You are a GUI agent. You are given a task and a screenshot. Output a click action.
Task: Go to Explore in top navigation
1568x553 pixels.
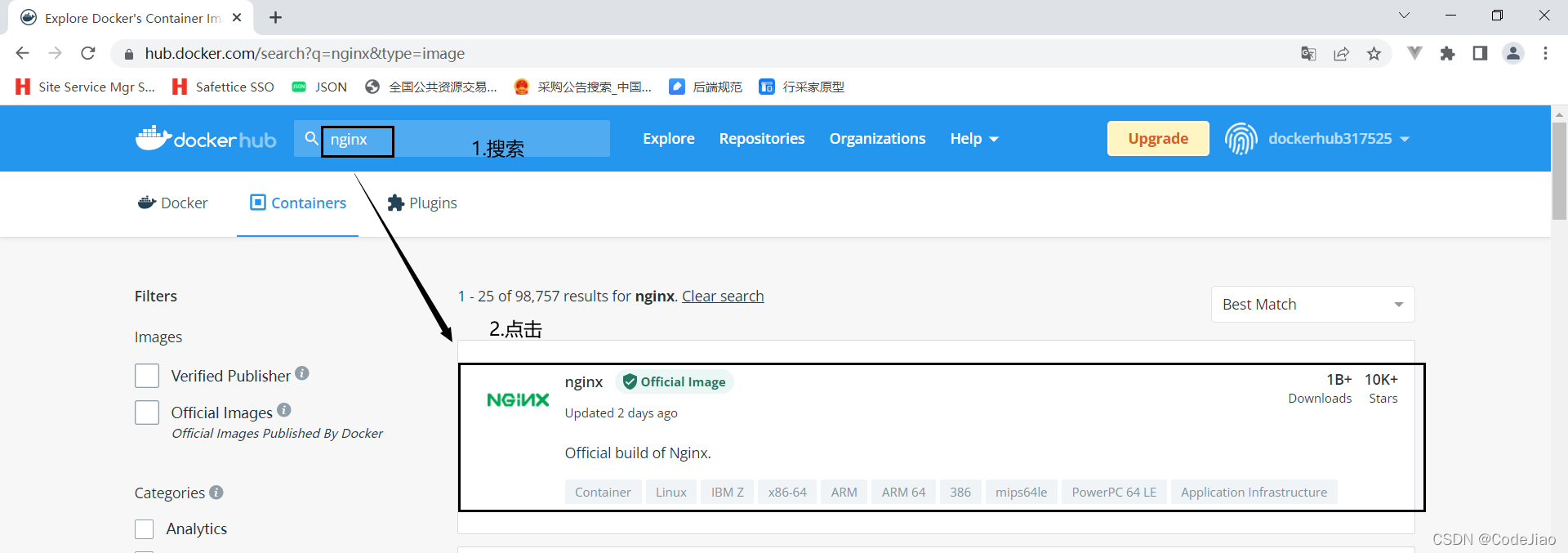(669, 139)
